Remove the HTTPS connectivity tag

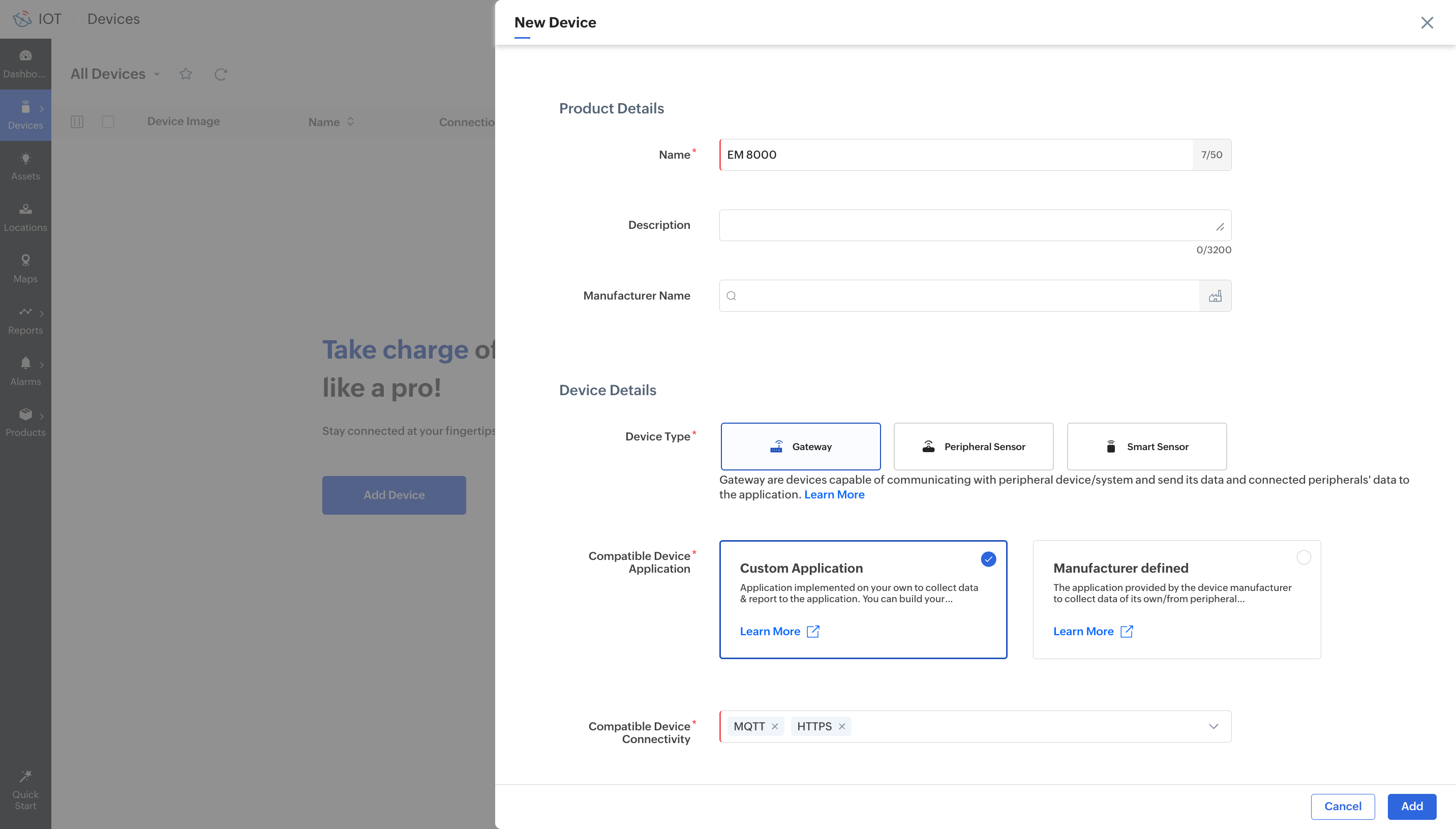[841, 726]
